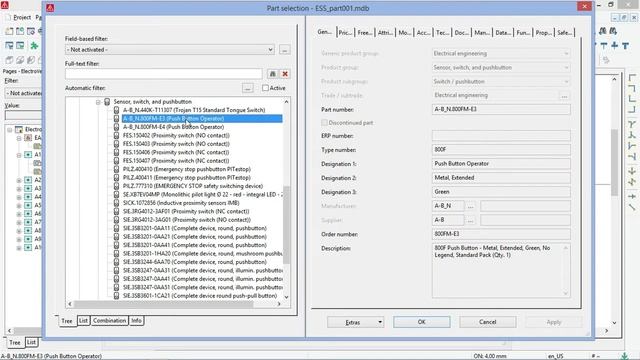The height and width of the screenshot is (360, 640).
Task: Select SICK.1072856 Inductive proximity sensors
Action: [x=181, y=203]
